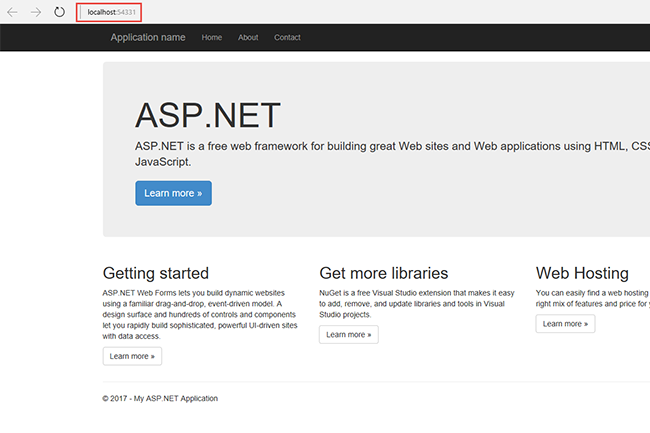Viewport: 650px width, 433px height.
Task: Click the ASP.NET Web Forms paragraph
Action: (x=200, y=314)
